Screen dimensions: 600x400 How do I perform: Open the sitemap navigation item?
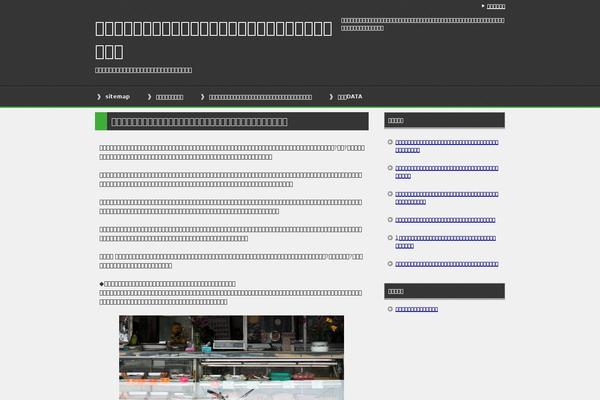[x=117, y=96]
